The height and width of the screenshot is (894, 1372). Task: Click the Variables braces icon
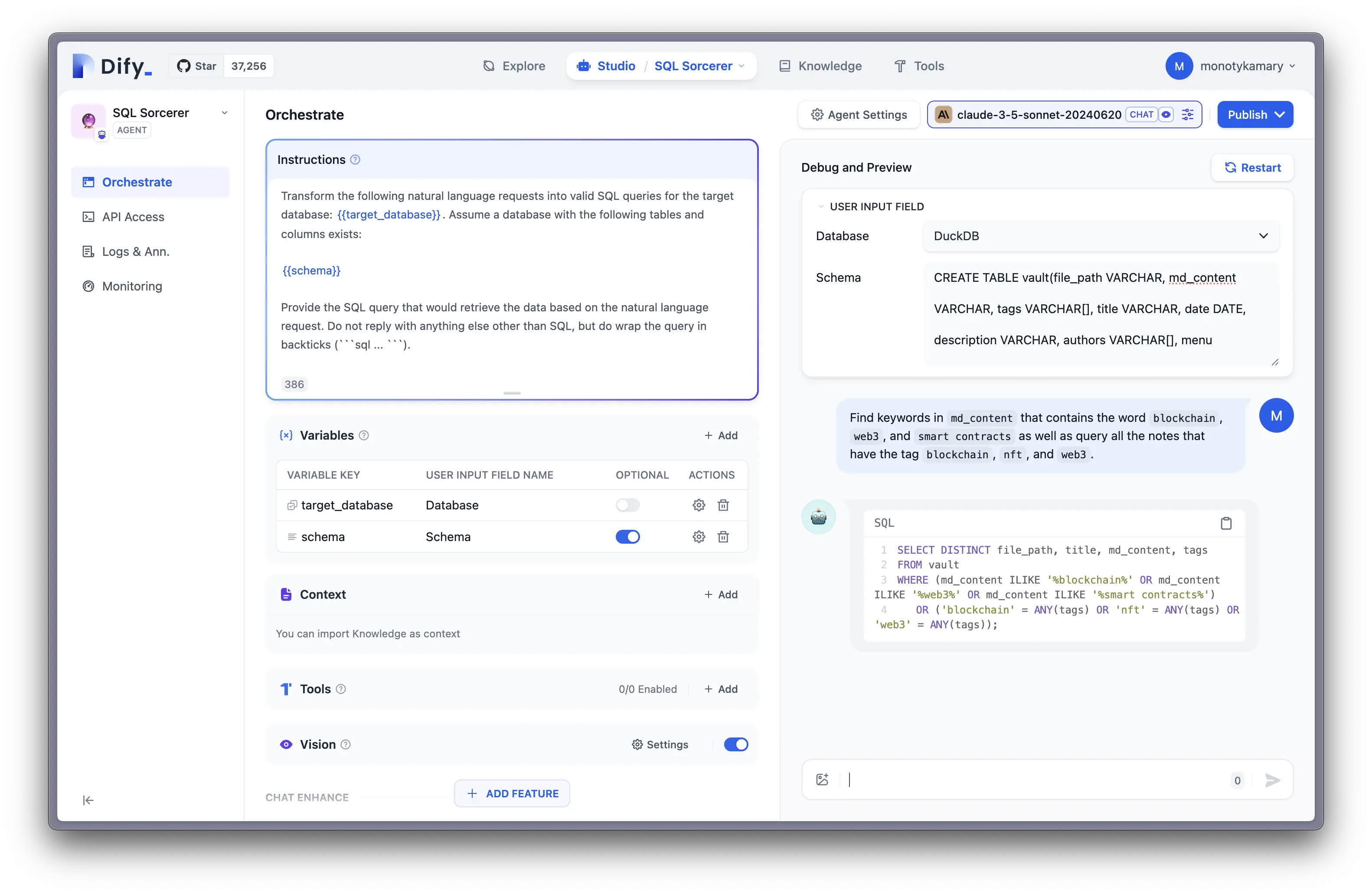(x=286, y=435)
